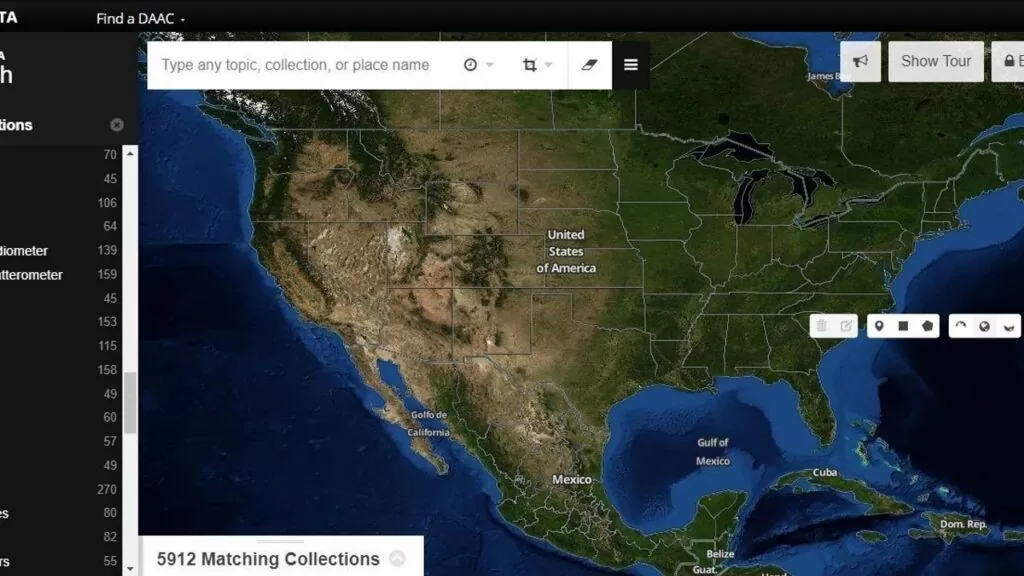This screenshot has height=576, width=1024.
Task: Pick the polygon drawing tool
Action: coord(928,326)
